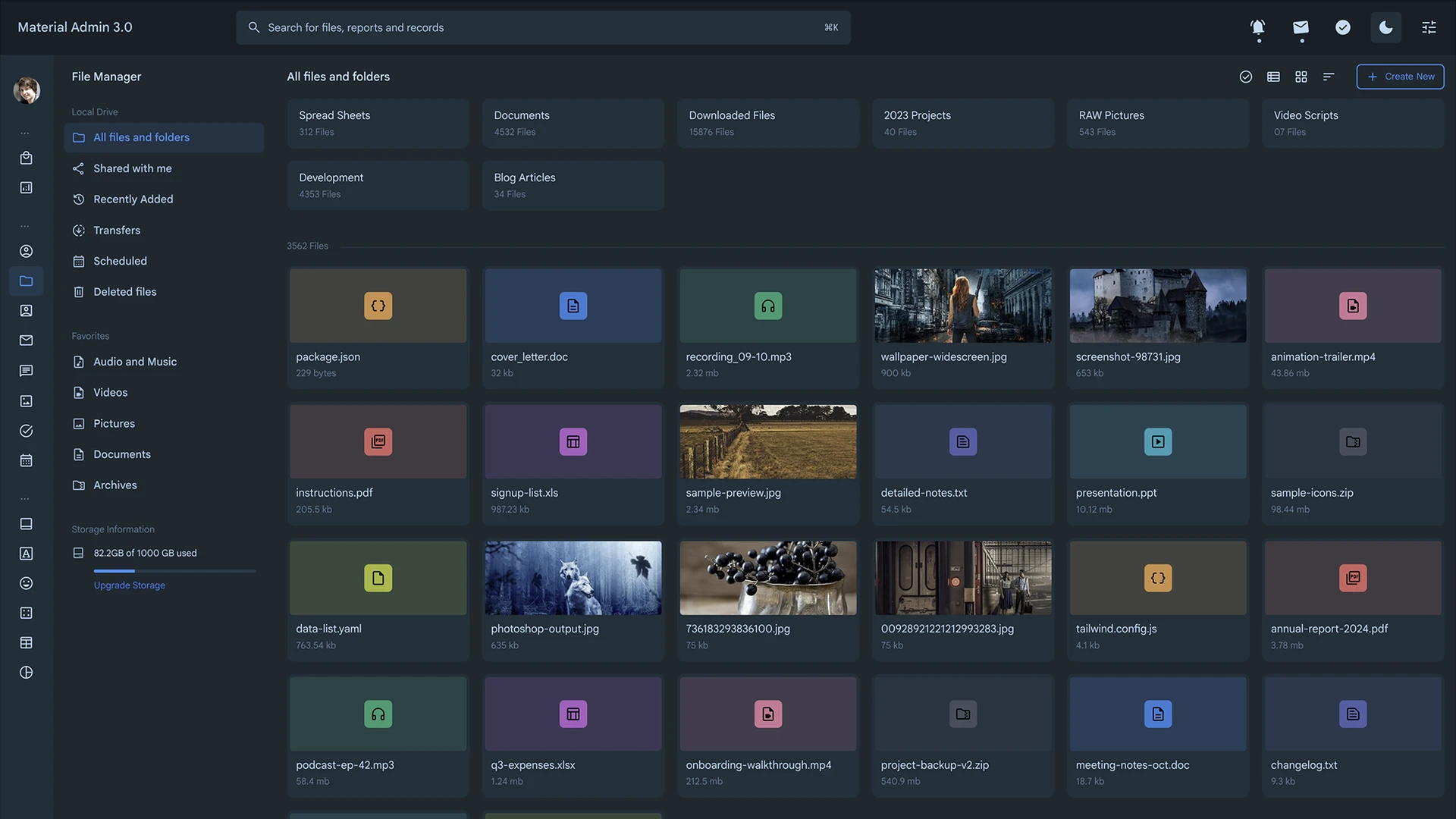Image resolution: width=1456 pixels, height=819 pixels.
Task: Click the select-all circle check icon
Action: pos(1246,77)
